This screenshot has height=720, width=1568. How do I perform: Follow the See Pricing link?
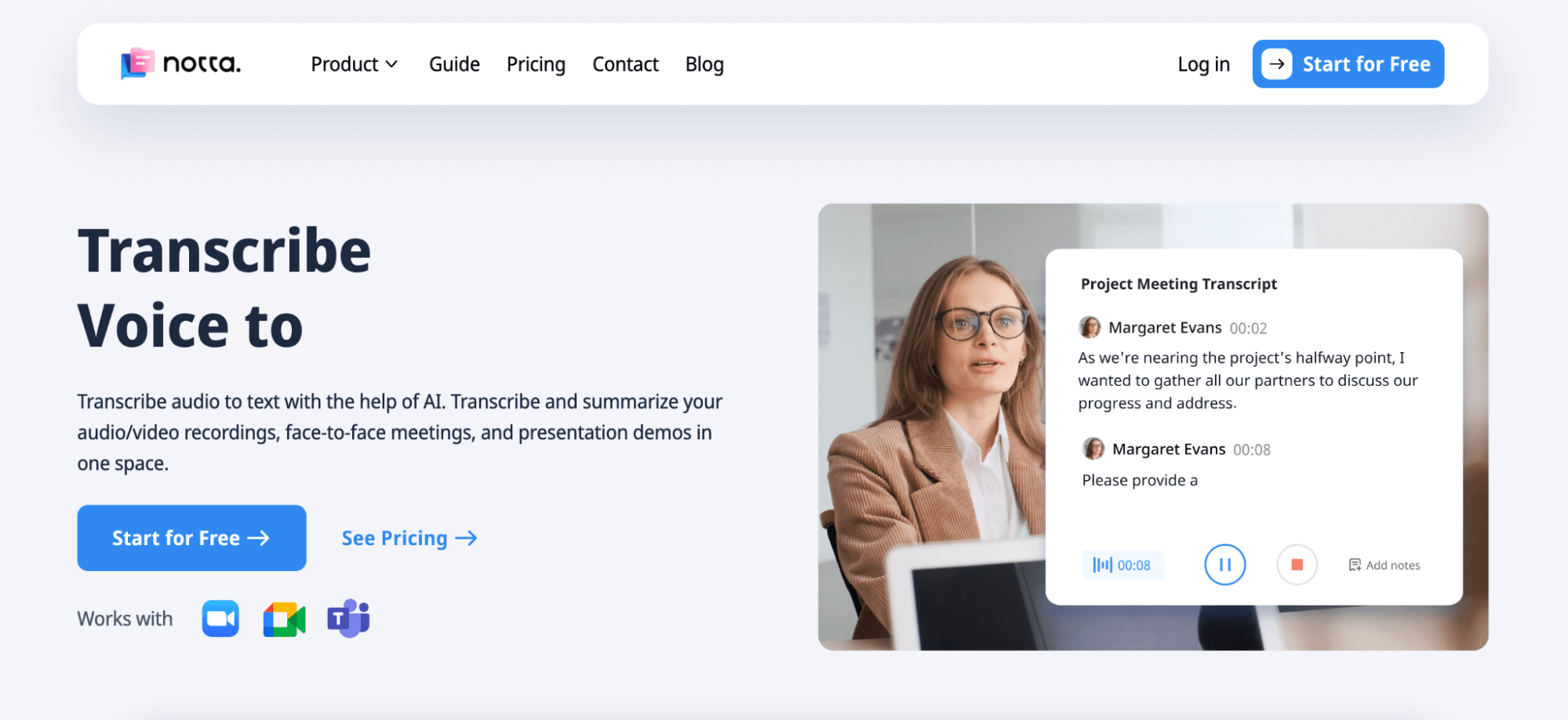coord(409,538)
